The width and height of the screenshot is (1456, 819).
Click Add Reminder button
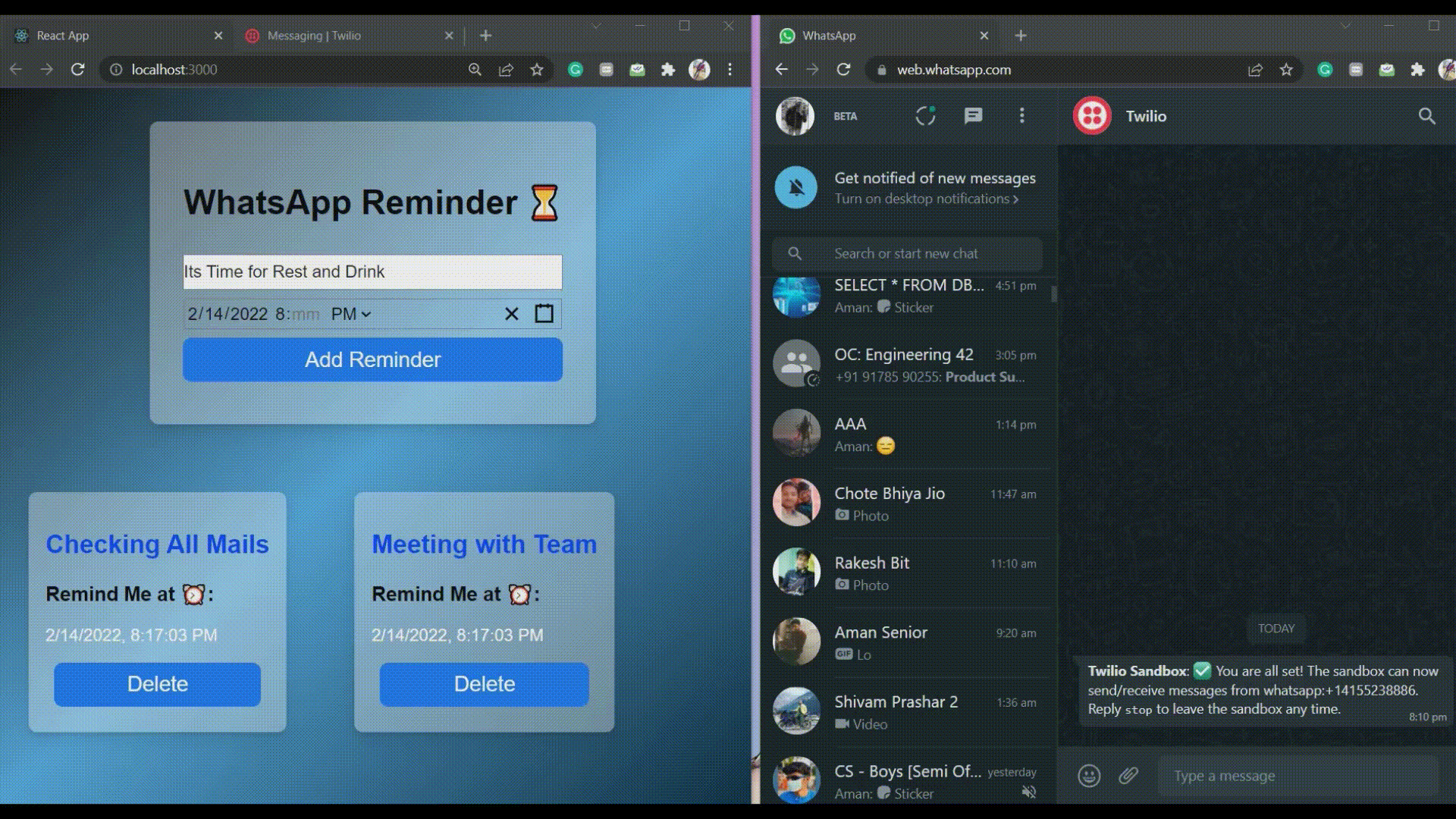pos(372,359)
